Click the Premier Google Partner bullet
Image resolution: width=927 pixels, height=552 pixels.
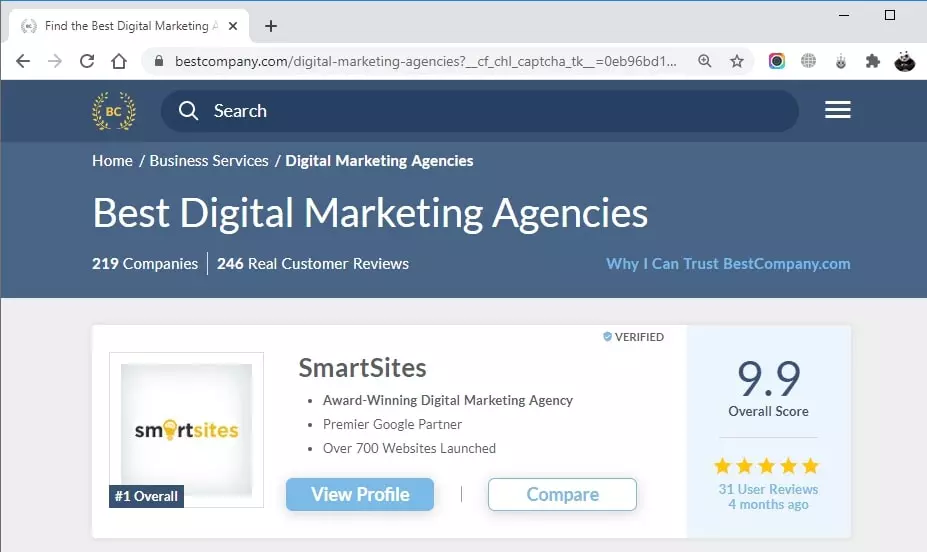393,424
